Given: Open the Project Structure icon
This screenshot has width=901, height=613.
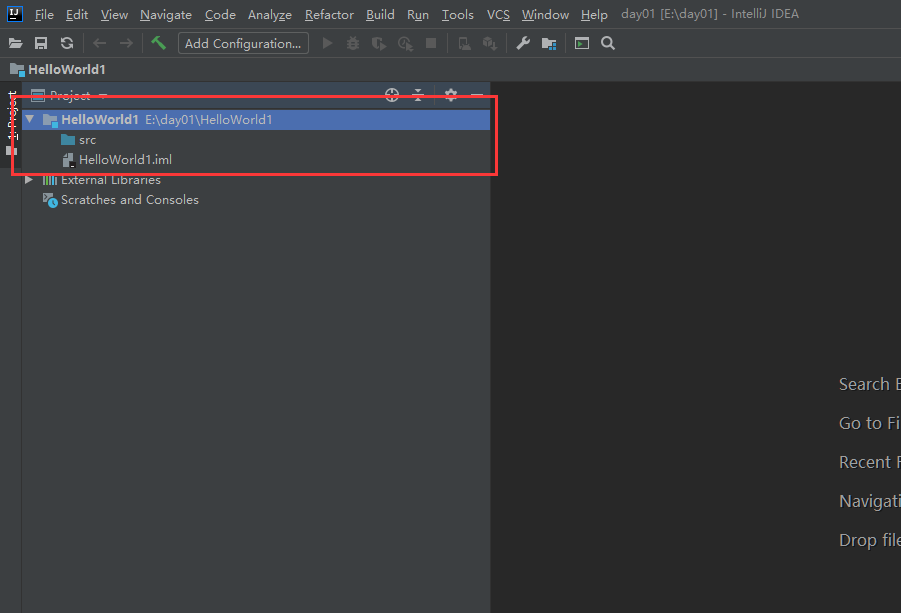Looking at the screenshot, I should tap(549, 43).
